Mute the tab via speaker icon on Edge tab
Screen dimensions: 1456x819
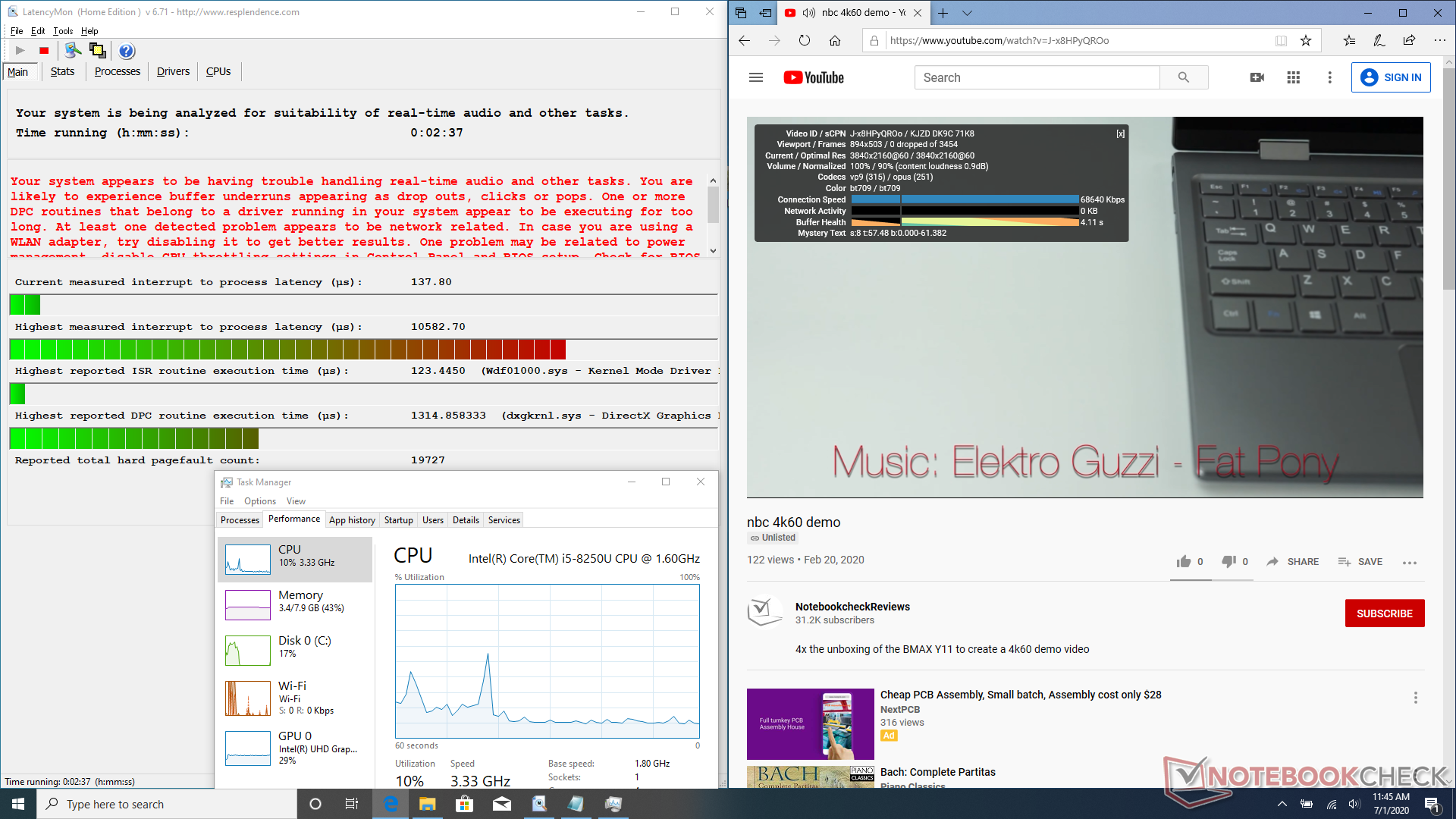click(x=809, y=13)
